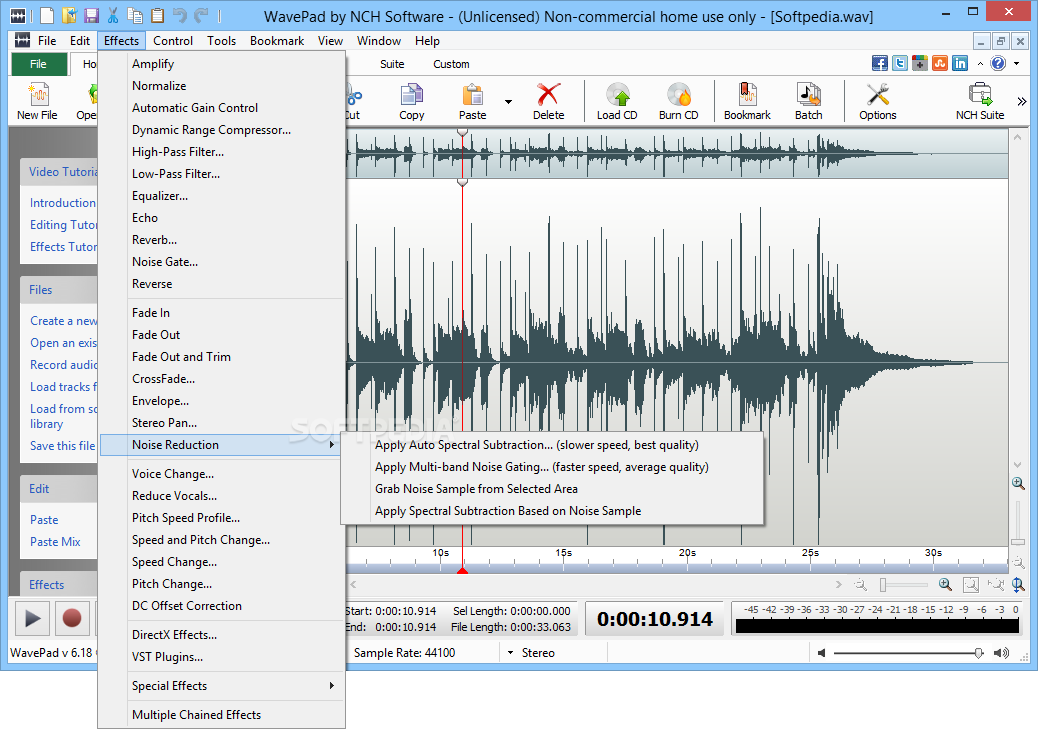1038x729 pixels.
Task: Adjust the volume slider handle
Action: (978, 653)
